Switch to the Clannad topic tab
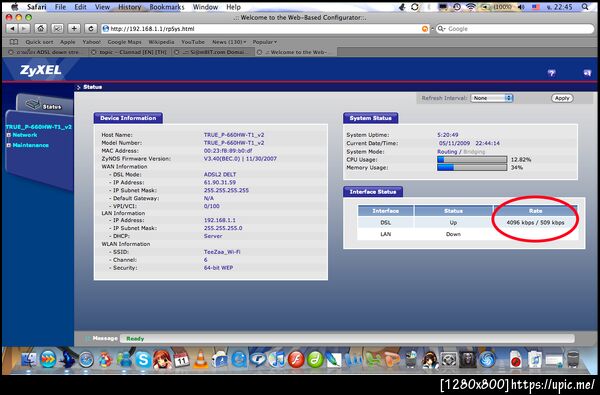Viewport: 600px width, 395px height. point(130,52)
